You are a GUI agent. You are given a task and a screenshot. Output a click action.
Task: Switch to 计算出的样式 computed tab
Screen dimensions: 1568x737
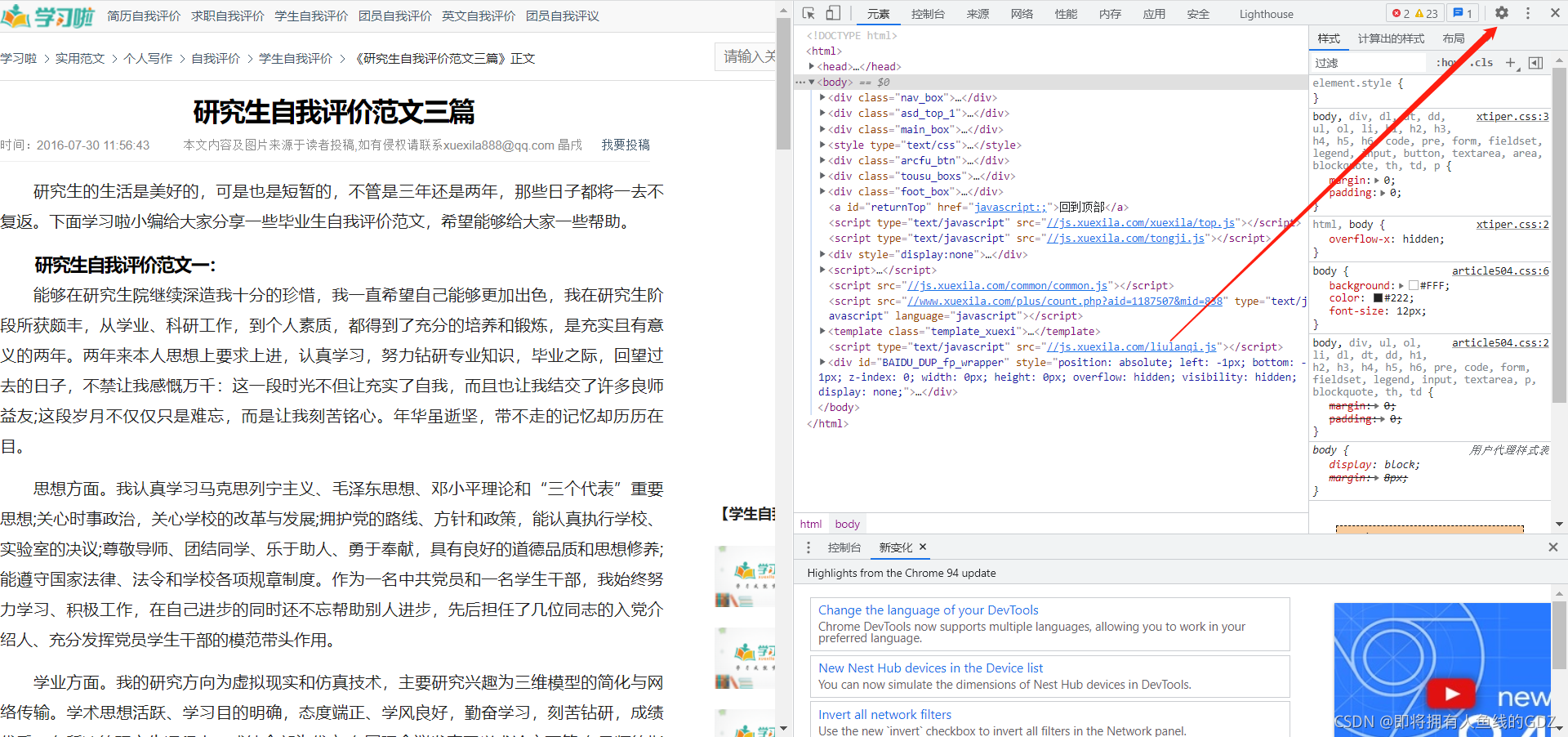1391,38
